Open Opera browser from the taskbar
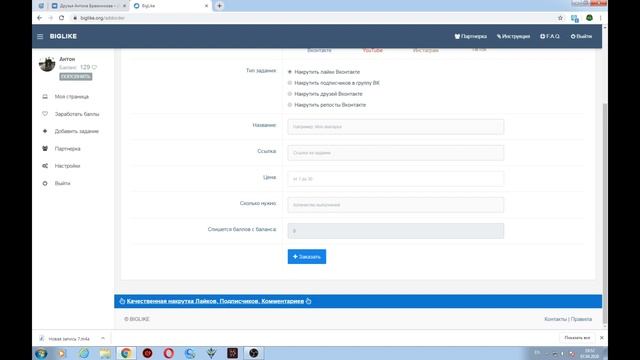 pos(169,353)
